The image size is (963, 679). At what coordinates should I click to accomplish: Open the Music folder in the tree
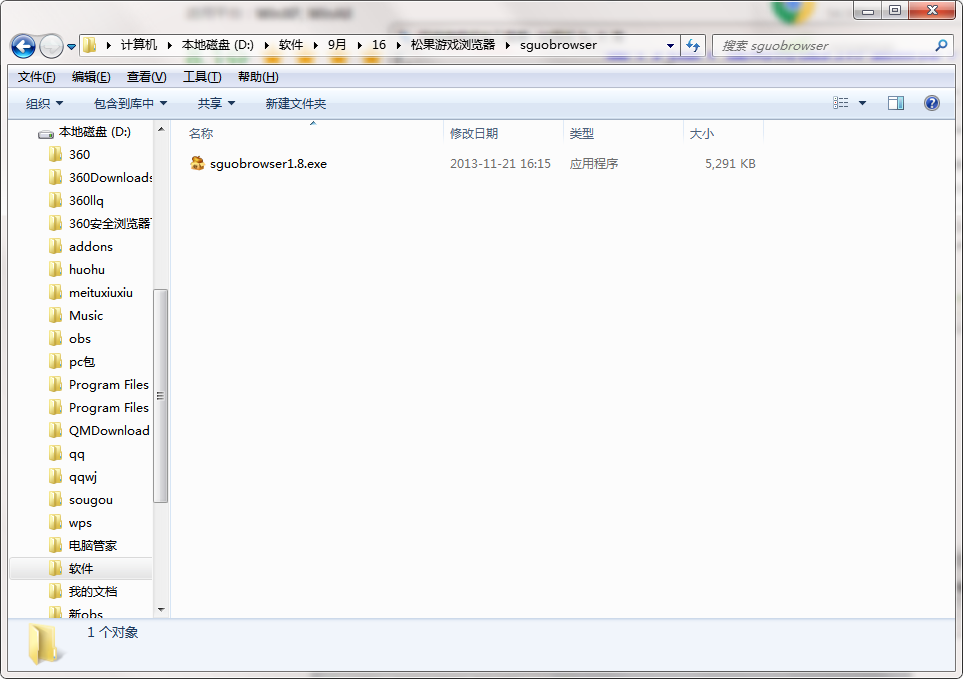tap(86, 316)
